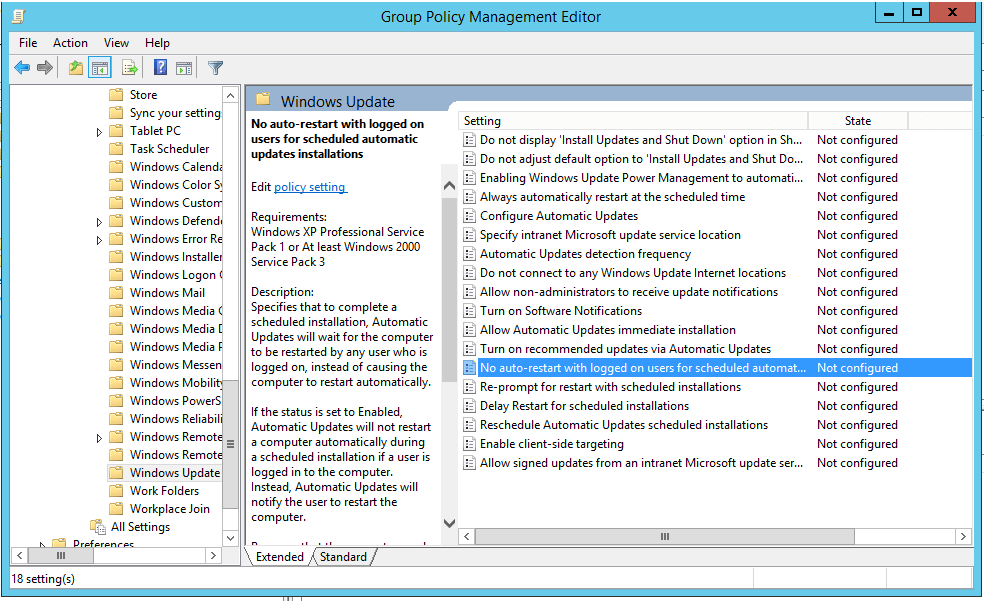Viewport: 984px width, 601px height.
Task: Click the Filter funnel toolbar icon
Action: coord(215,68)
